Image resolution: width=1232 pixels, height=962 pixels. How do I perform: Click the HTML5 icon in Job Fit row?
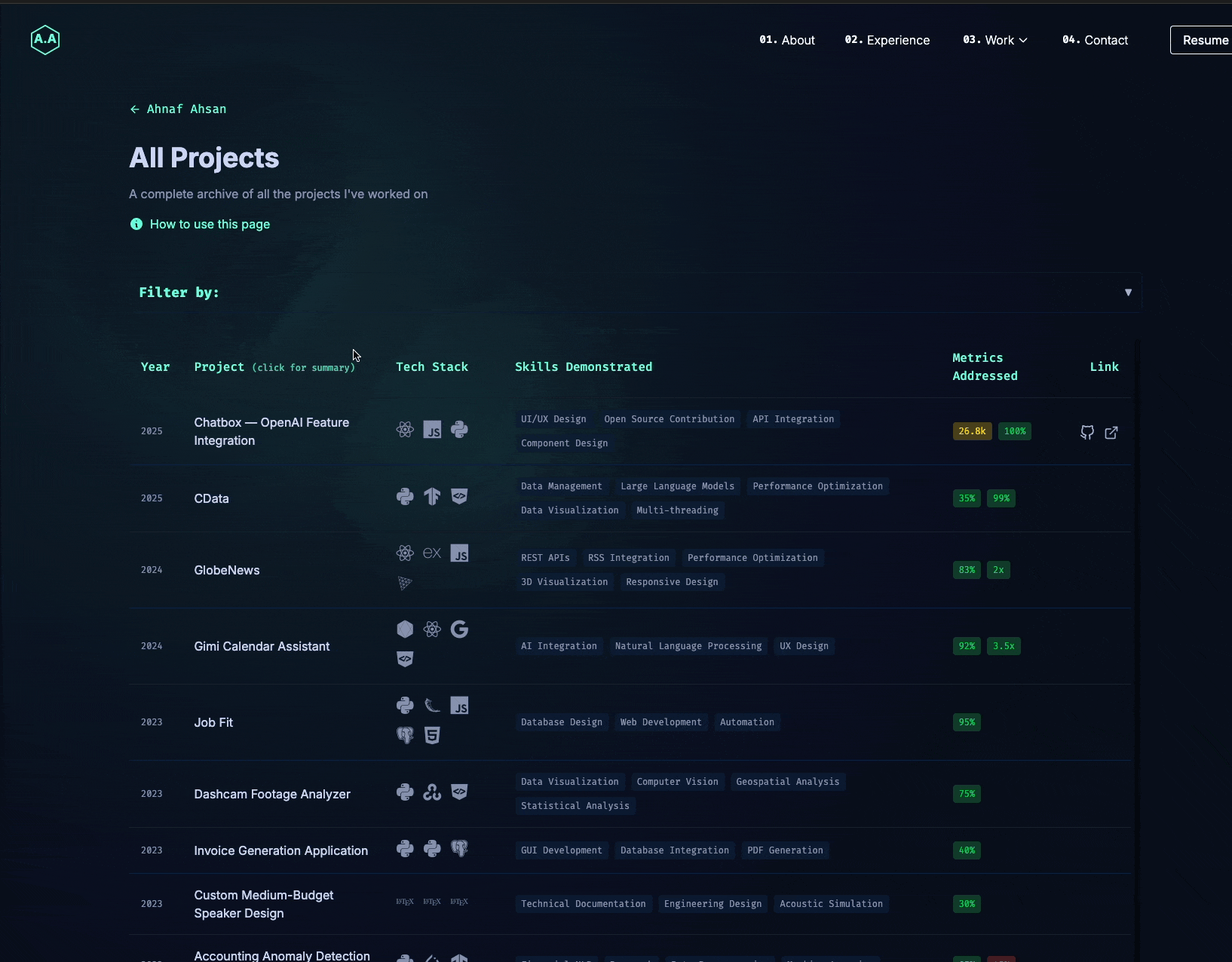432,735
